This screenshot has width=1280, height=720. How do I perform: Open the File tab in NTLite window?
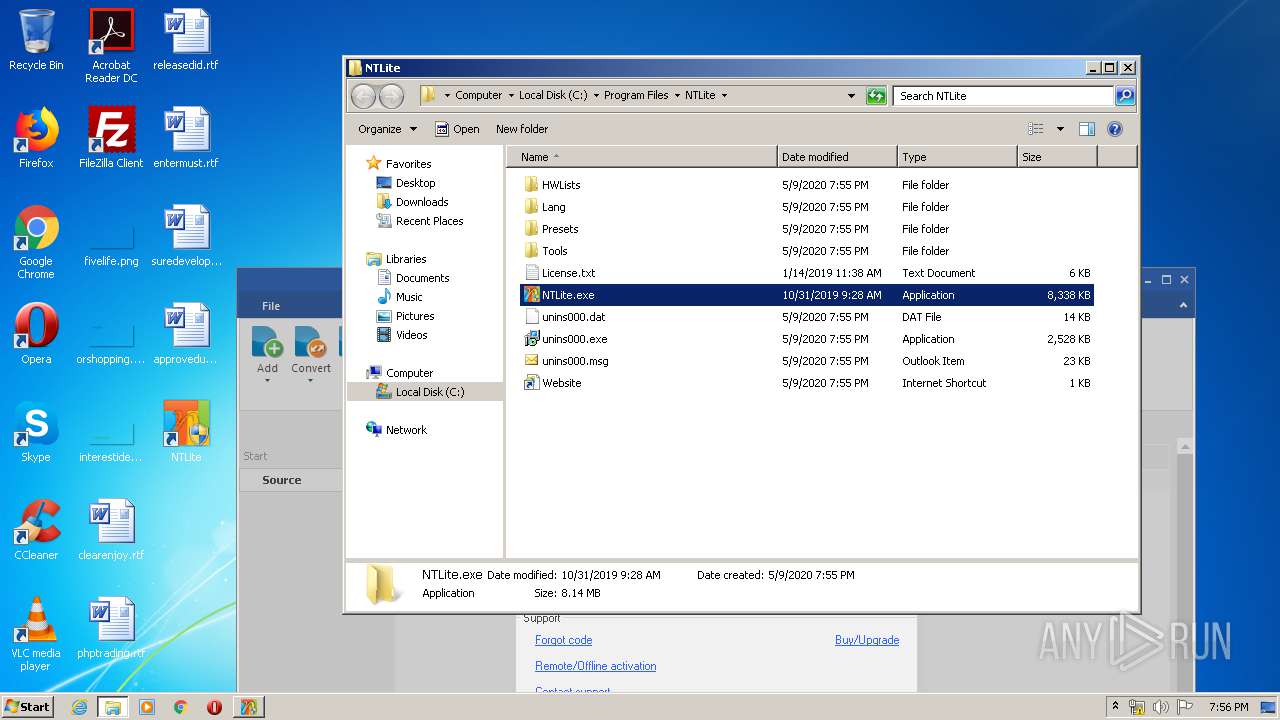tap(271, 306)
